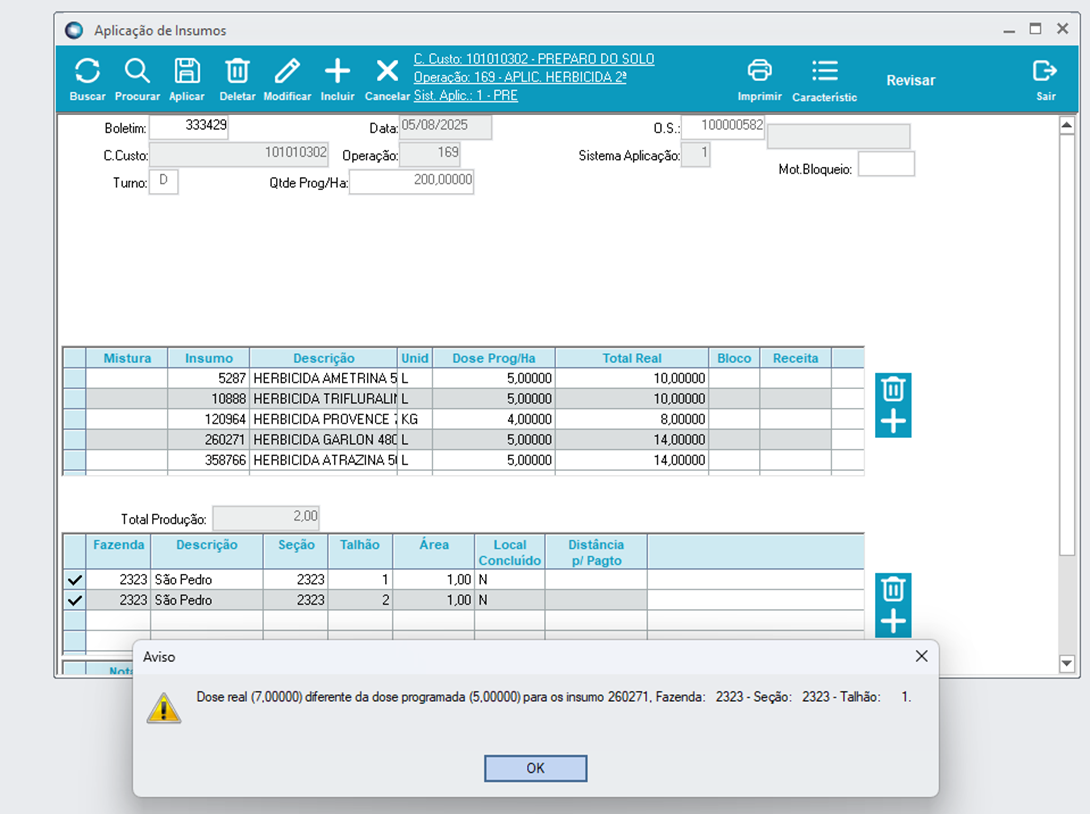
Task: Click Total Real 8,00000 cell
Action: 632,419
